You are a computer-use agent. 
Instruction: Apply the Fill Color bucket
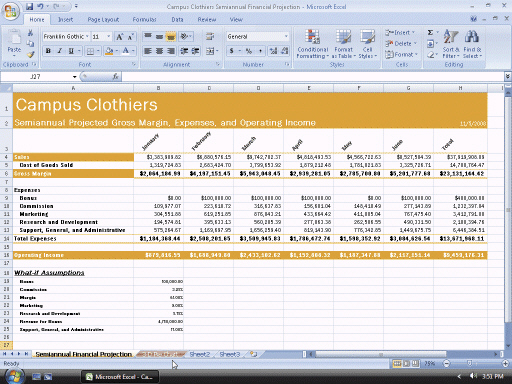[x=109, y=51]
